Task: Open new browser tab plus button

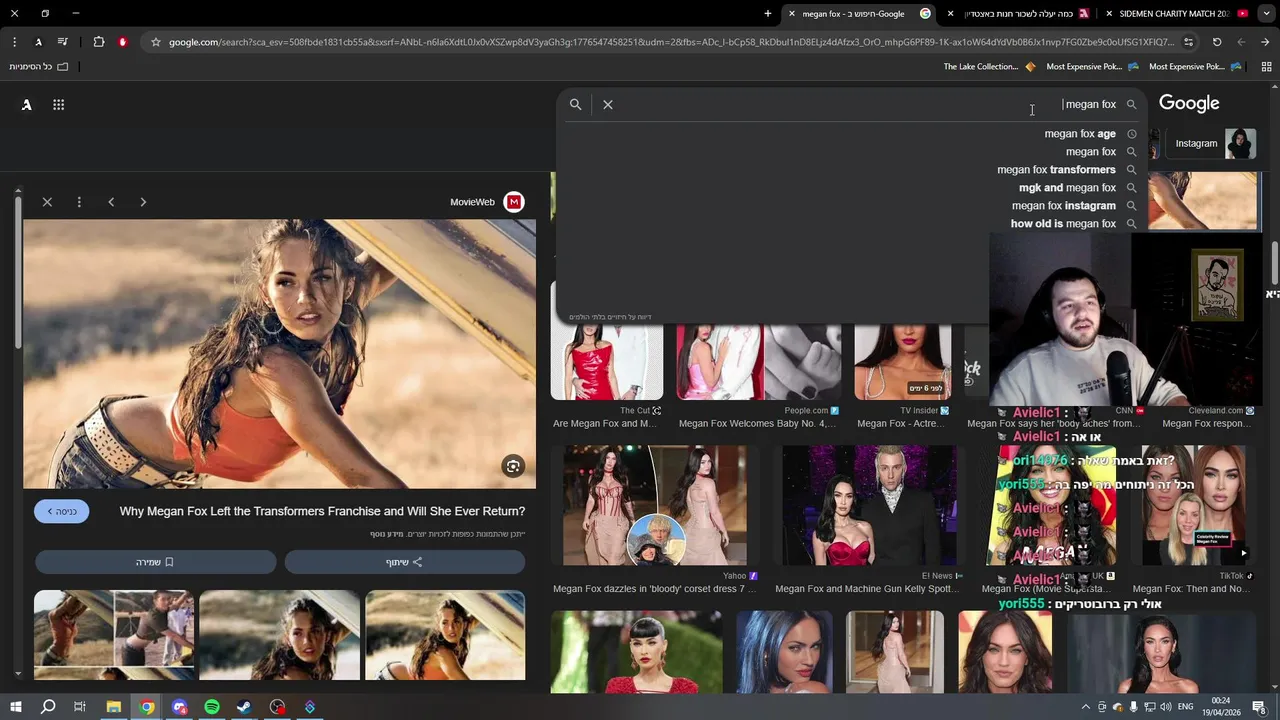Action: tap(768, 14)
